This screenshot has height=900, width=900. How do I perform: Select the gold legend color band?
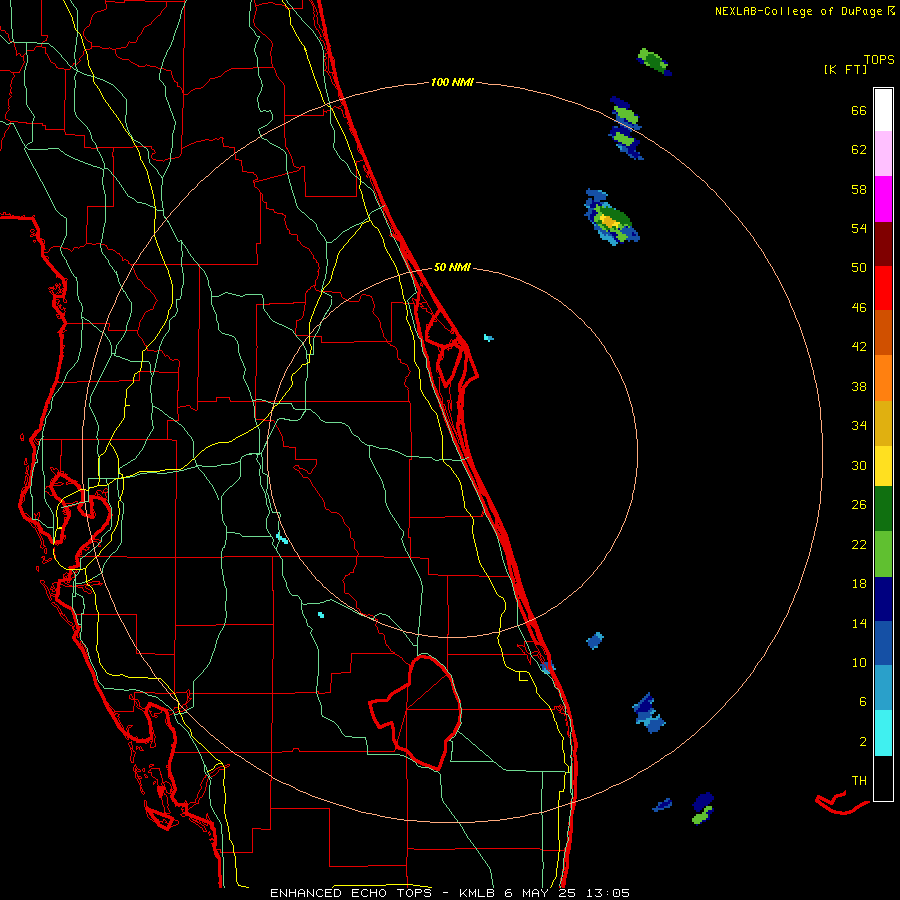click(x=883, y=424)
